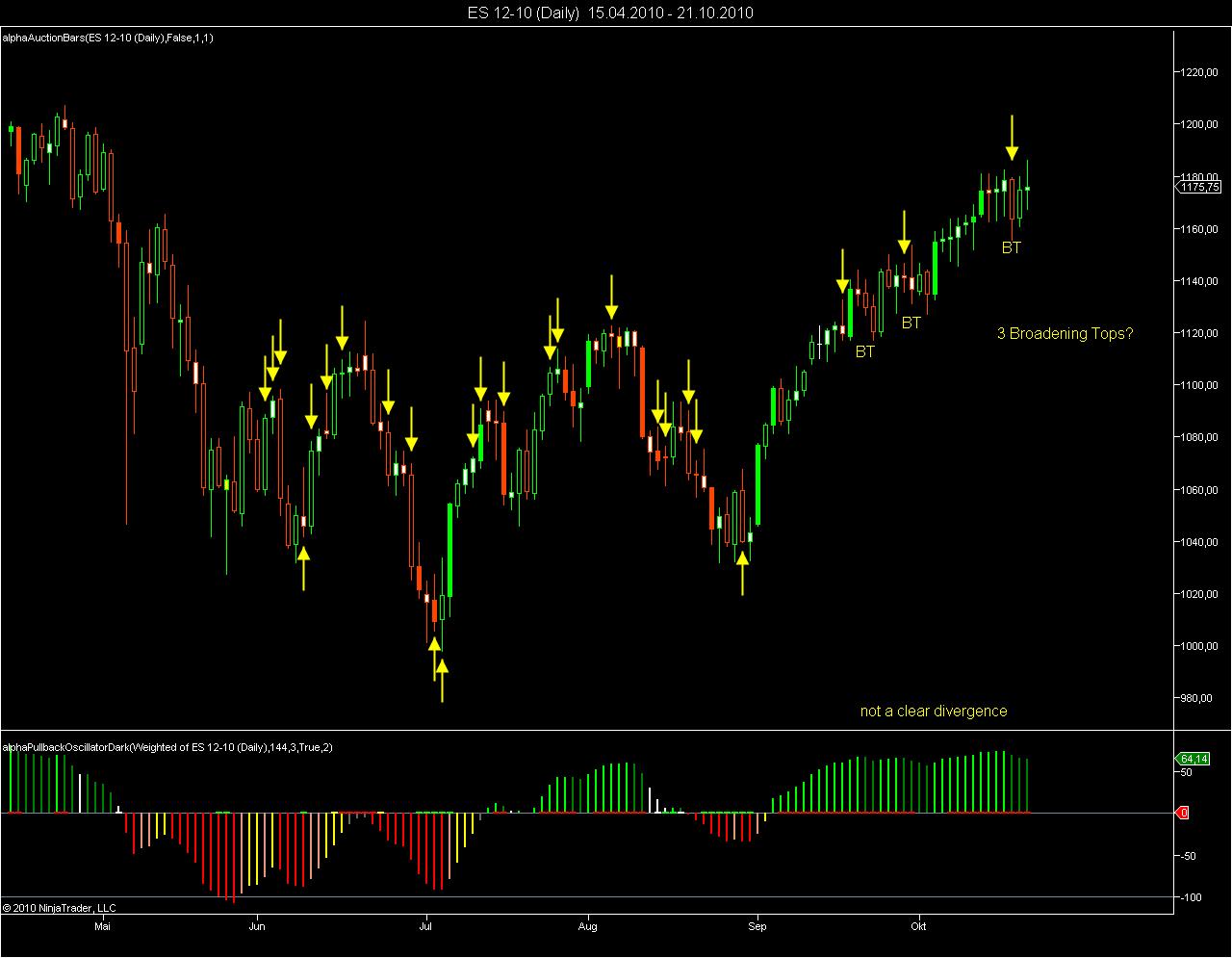The width and height of the screenshot is (1232, 958).
Task: Click the 1100,00 price axis label
Action: pyautogui.click(x=1200, y=385)
